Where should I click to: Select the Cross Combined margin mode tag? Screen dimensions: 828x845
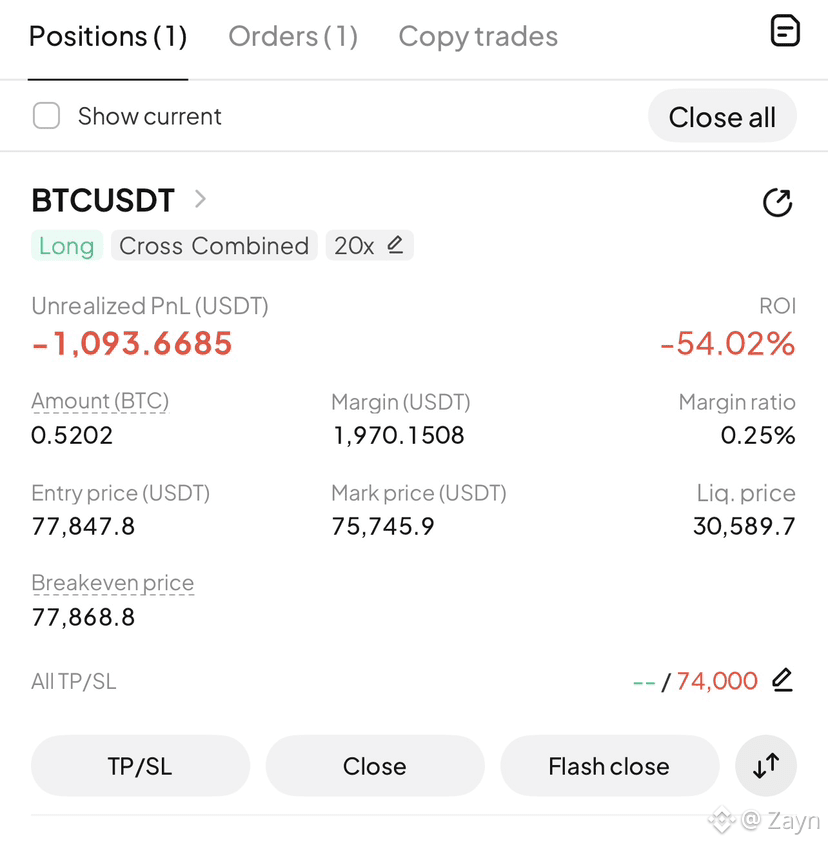point(214,246)
